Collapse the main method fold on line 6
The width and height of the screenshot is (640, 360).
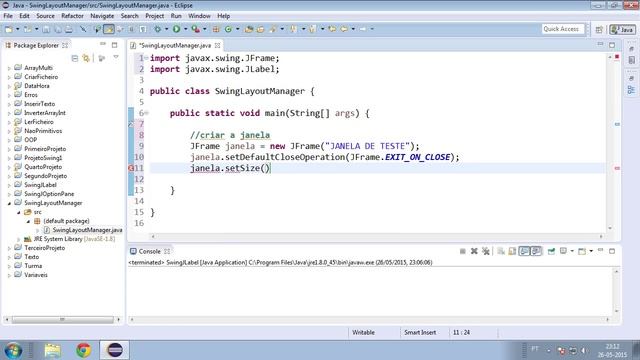point(147,113)
